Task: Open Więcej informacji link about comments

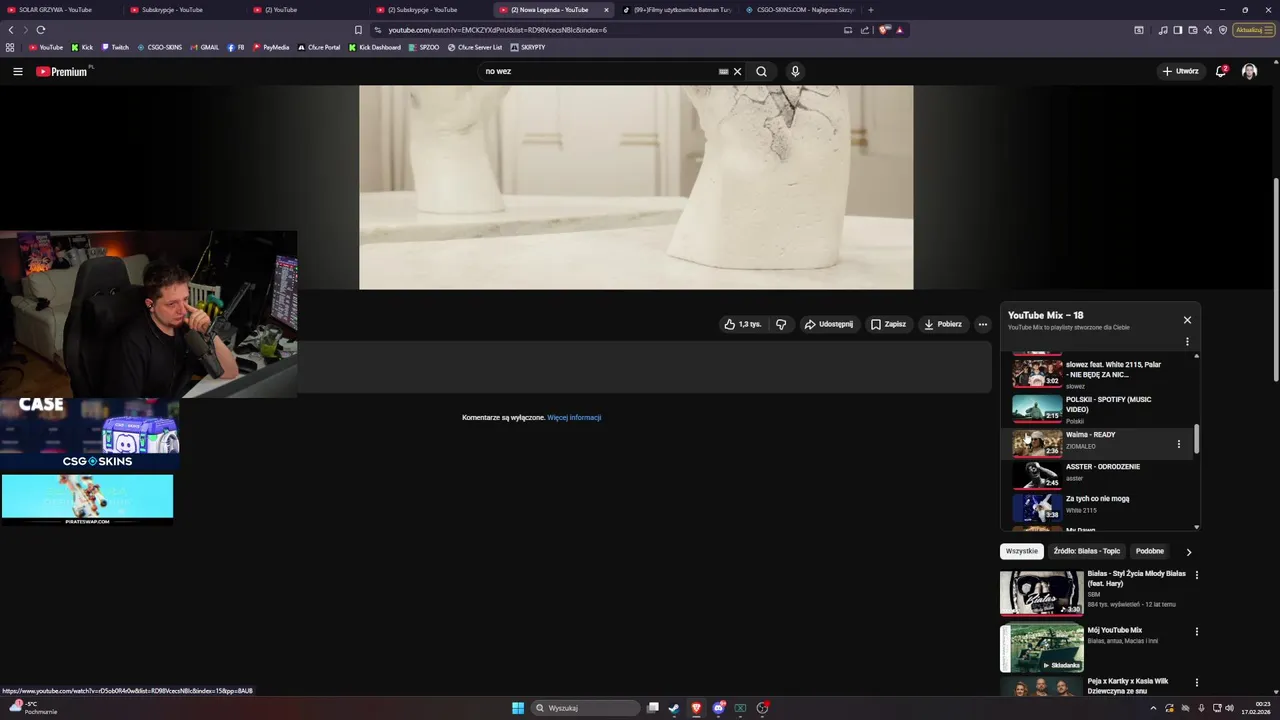Action: point(574,417)
